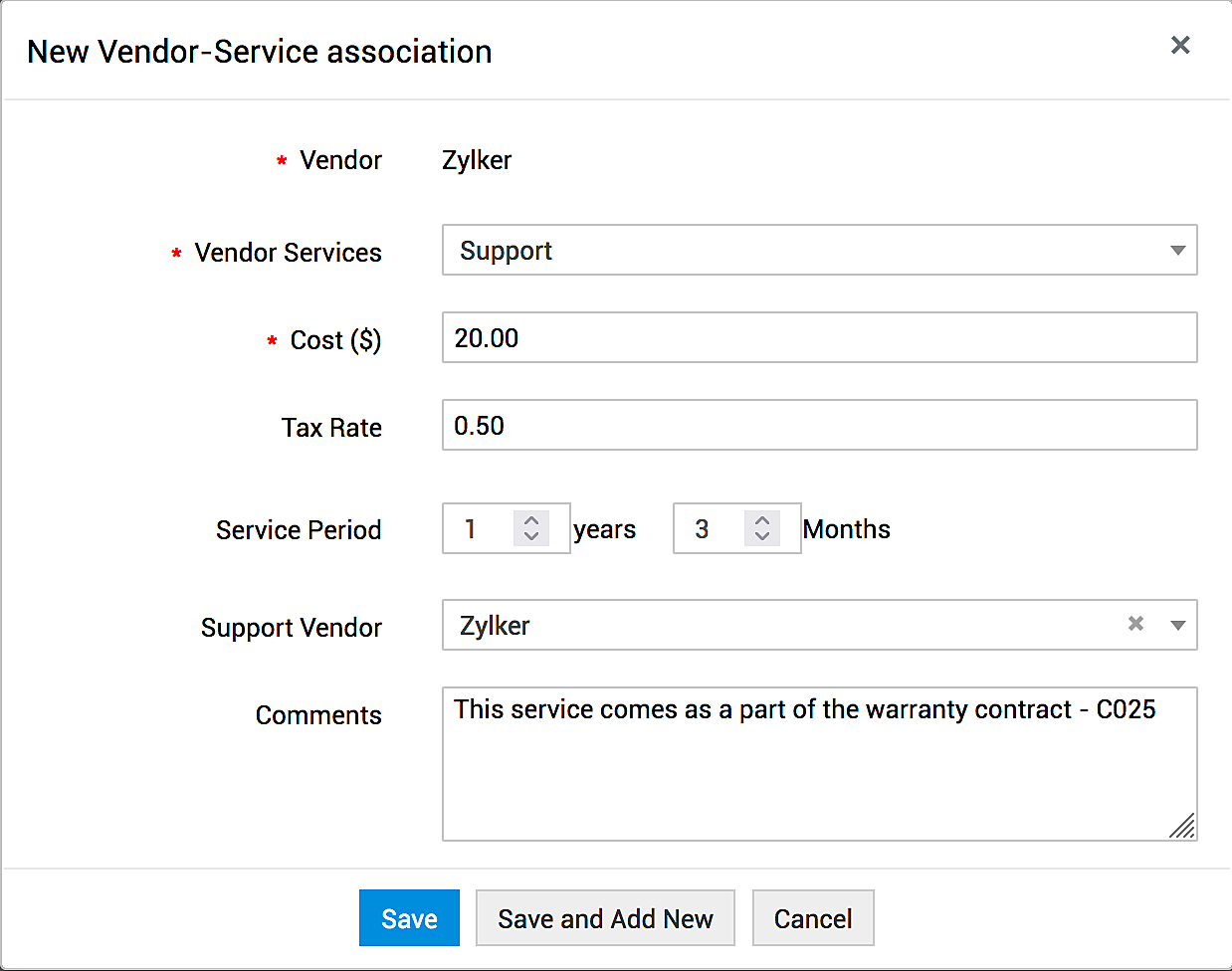Decrease the Service Period years value

point(531,536)
